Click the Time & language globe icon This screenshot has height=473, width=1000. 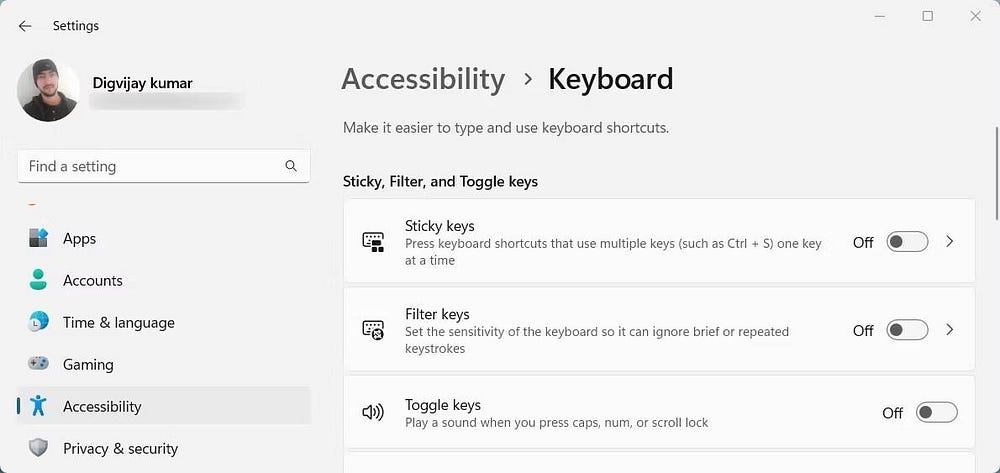coord(38,322)
